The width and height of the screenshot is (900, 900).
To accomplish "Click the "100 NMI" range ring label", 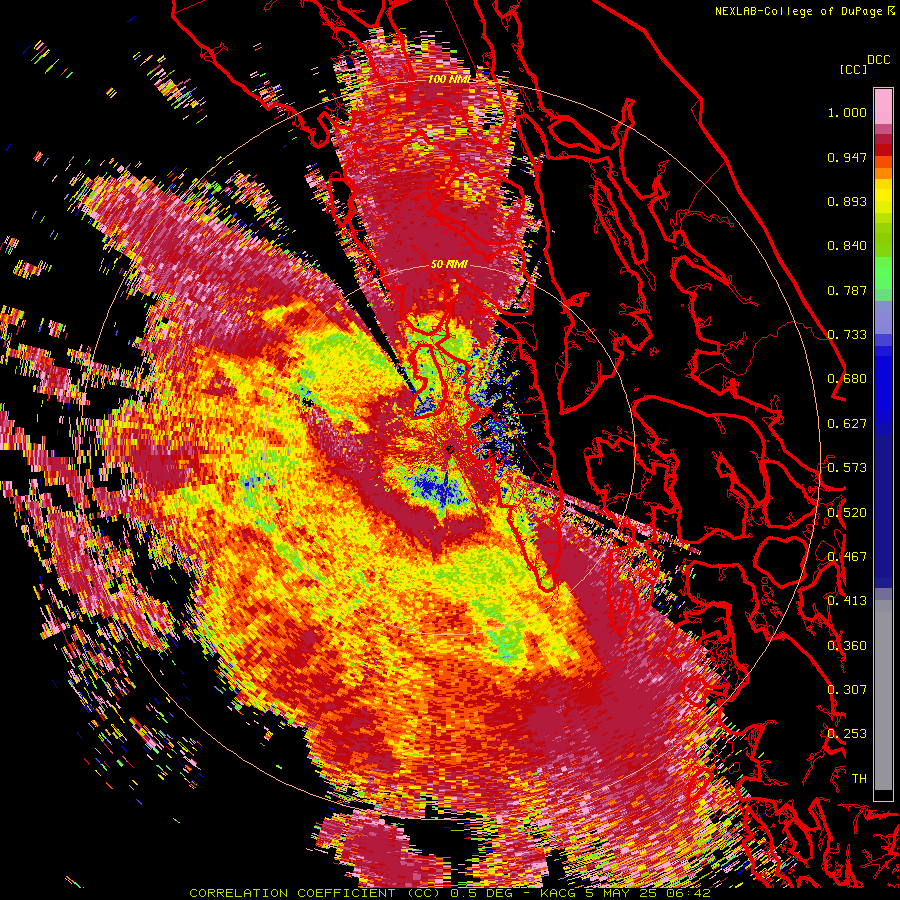I will pyautogui.click(x=448, y=79).
